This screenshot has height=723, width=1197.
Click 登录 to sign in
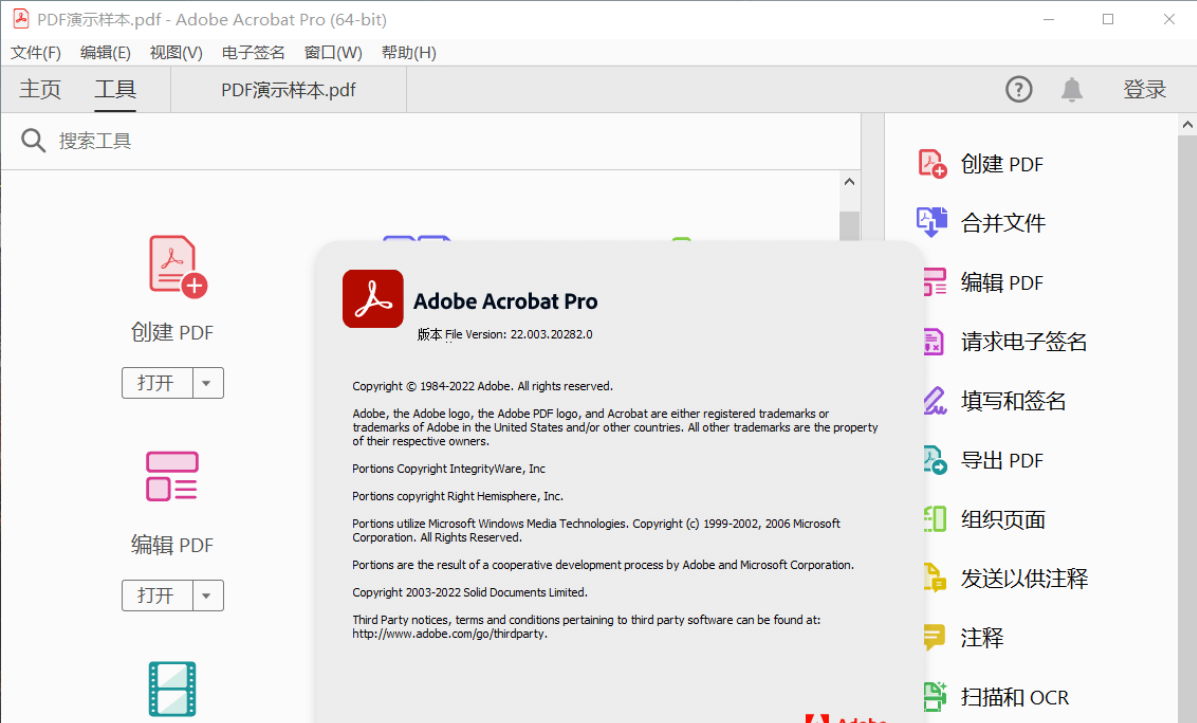coord(1144,89)
